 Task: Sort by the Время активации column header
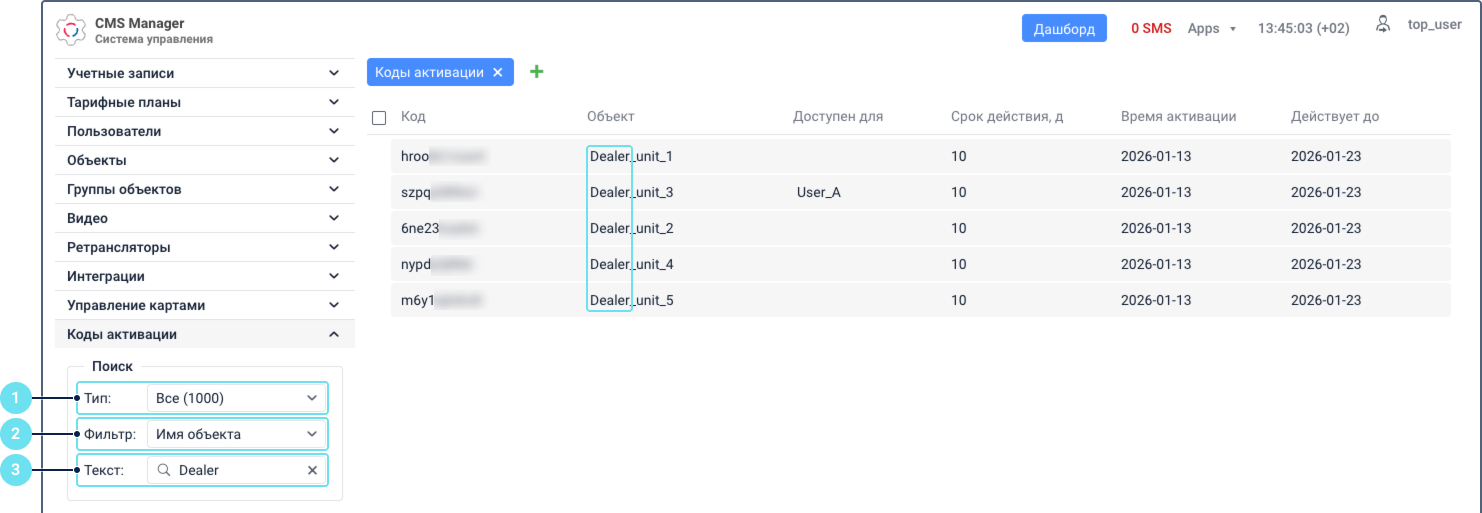(x=1179, y=116)
